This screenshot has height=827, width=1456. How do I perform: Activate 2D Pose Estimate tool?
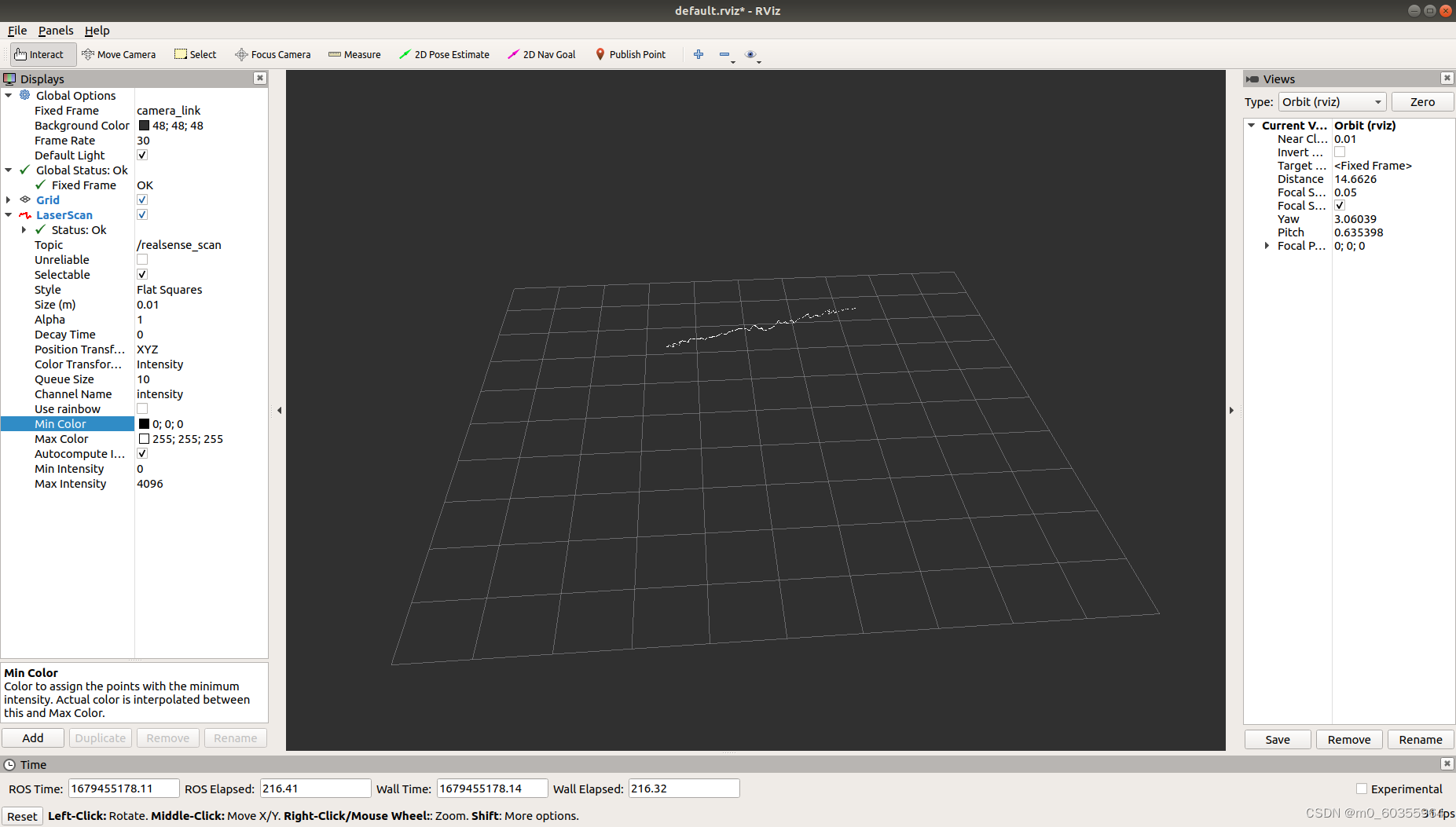point(444,54)
